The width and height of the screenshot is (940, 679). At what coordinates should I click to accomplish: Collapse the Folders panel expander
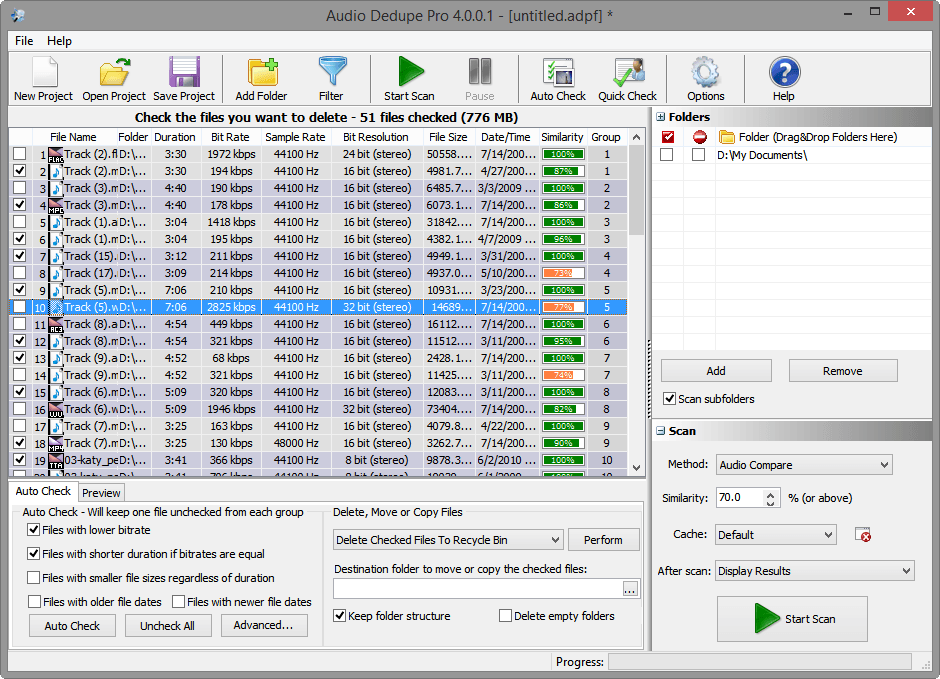coord(661,117)
